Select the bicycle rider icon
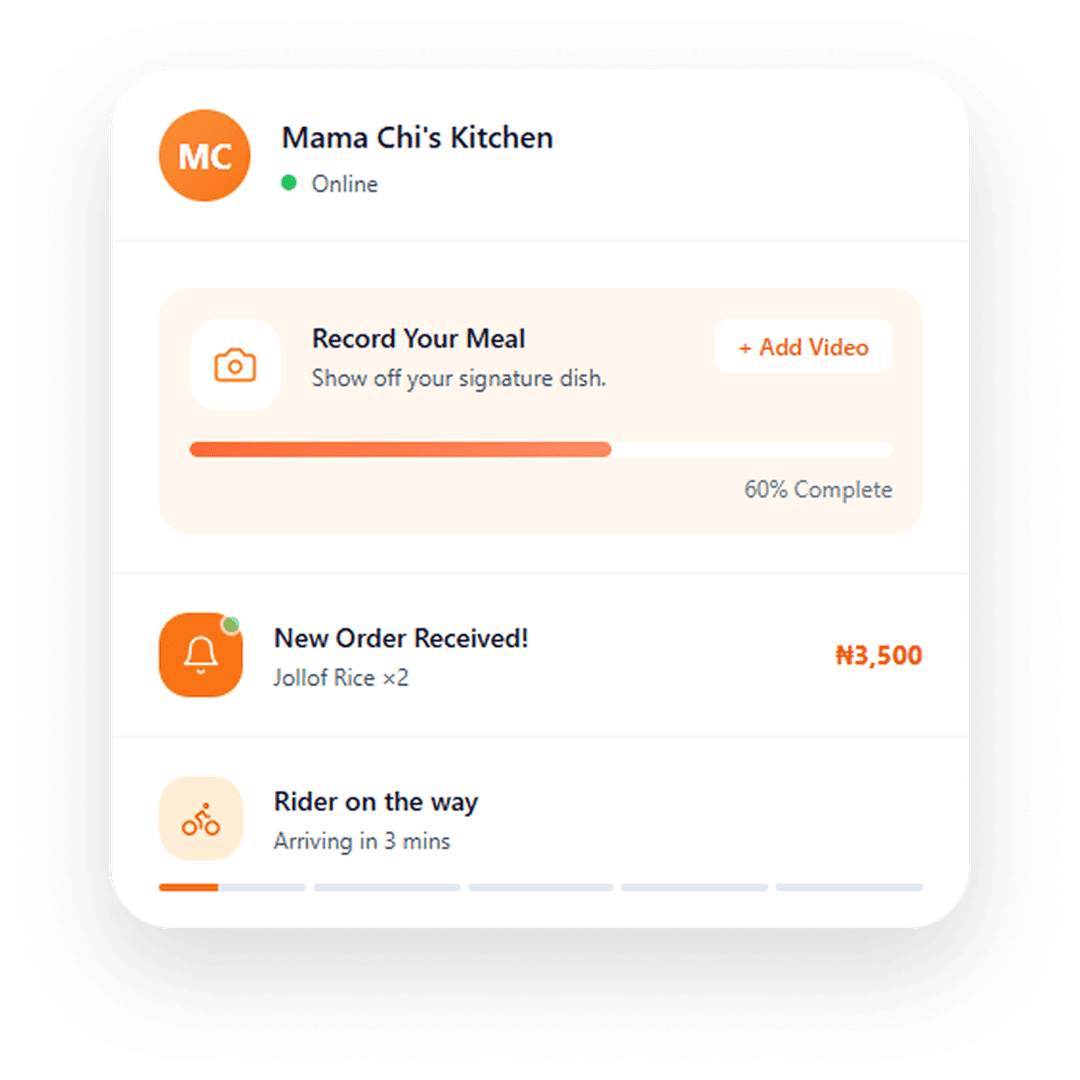 (200, 818)
